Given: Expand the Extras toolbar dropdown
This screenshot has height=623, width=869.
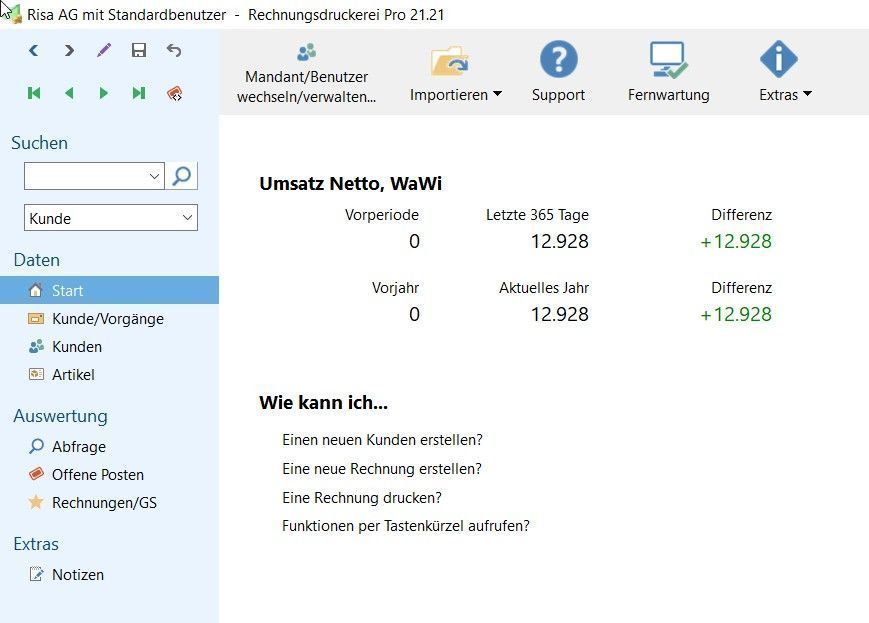Looking at the screenshot, I should click(x=785, y=95).
